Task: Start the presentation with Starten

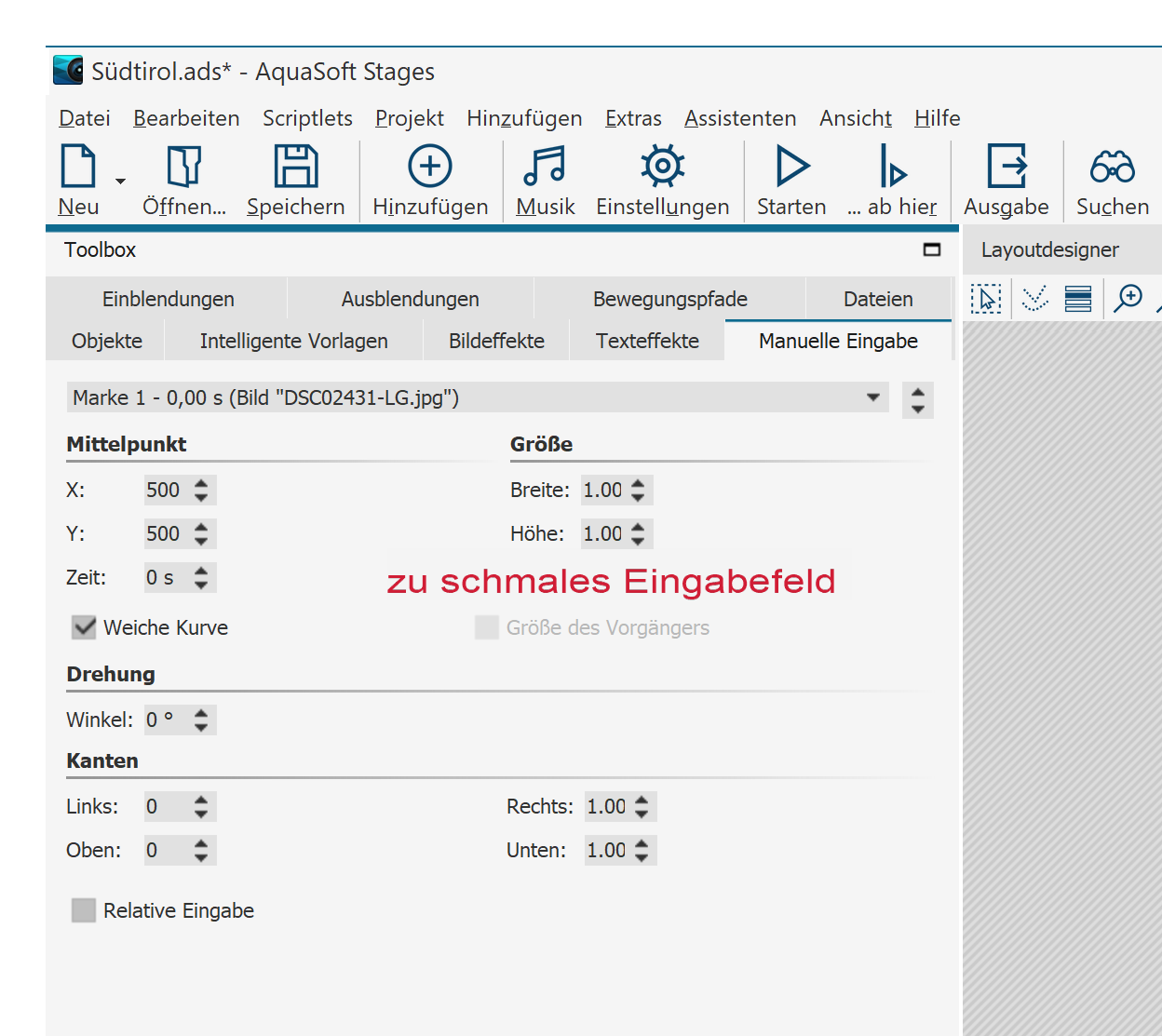Action: point(792,167)
